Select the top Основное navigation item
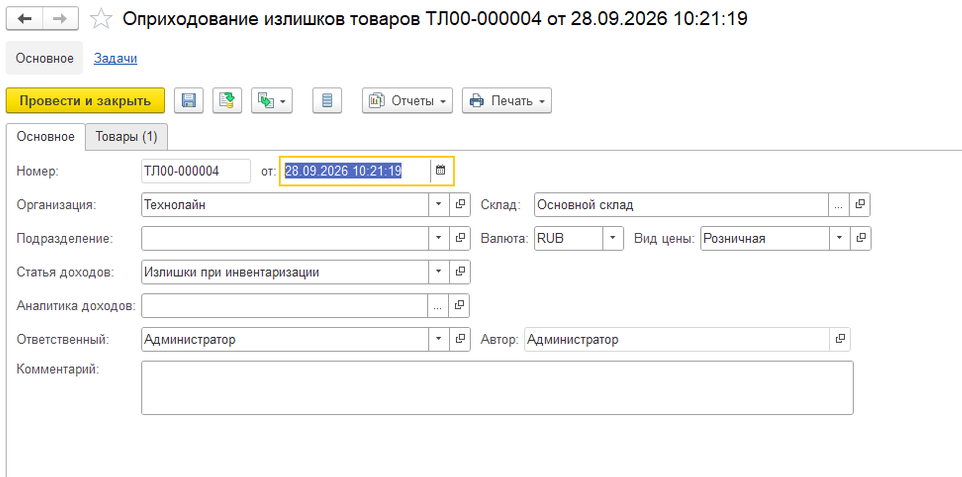The image size is (962, 477). pyautogui.click(x=44, y=58)
